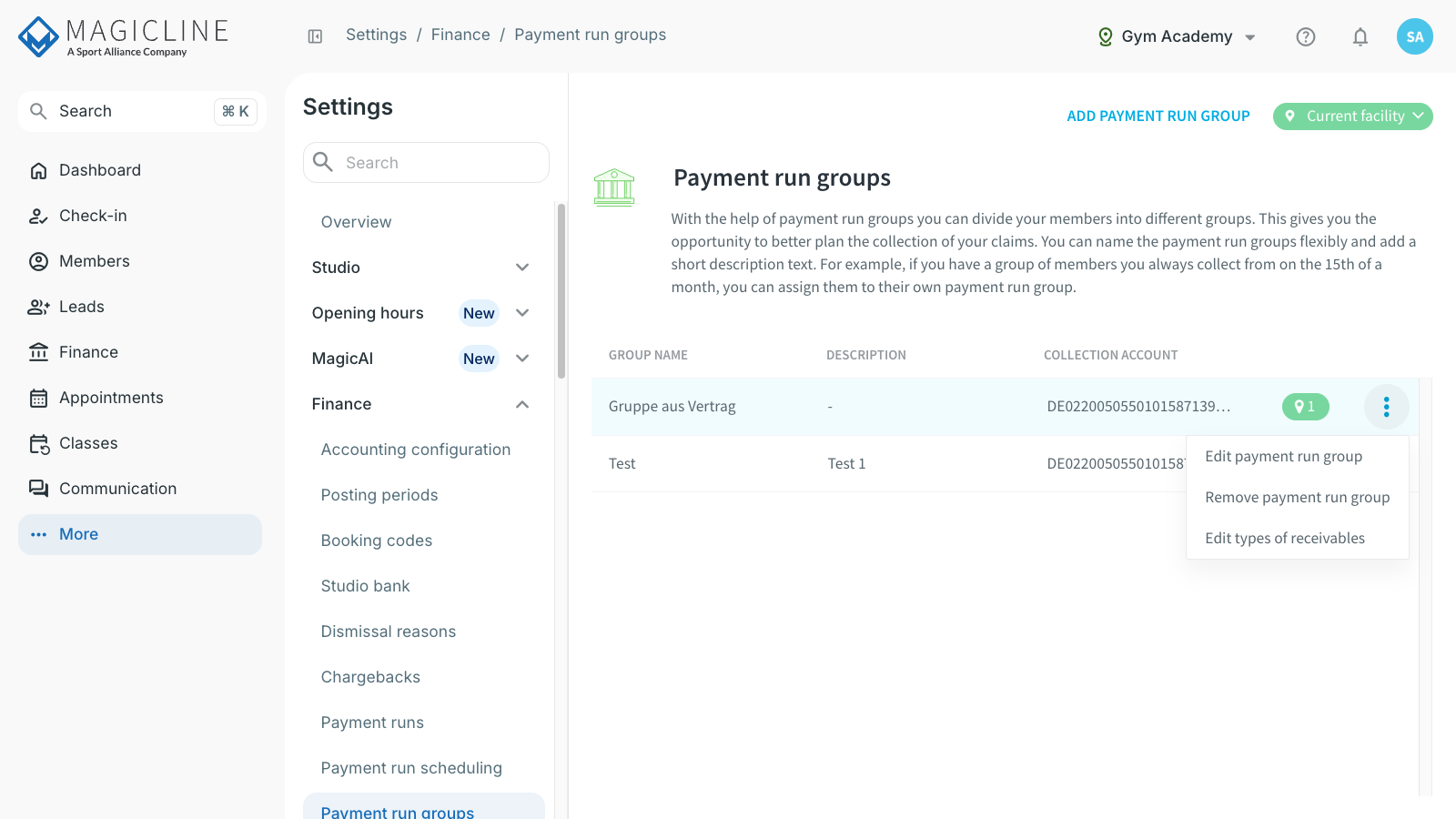The image size is (1456, 819).
Task: Expand the Opening hours section
Action: (420, 313)
